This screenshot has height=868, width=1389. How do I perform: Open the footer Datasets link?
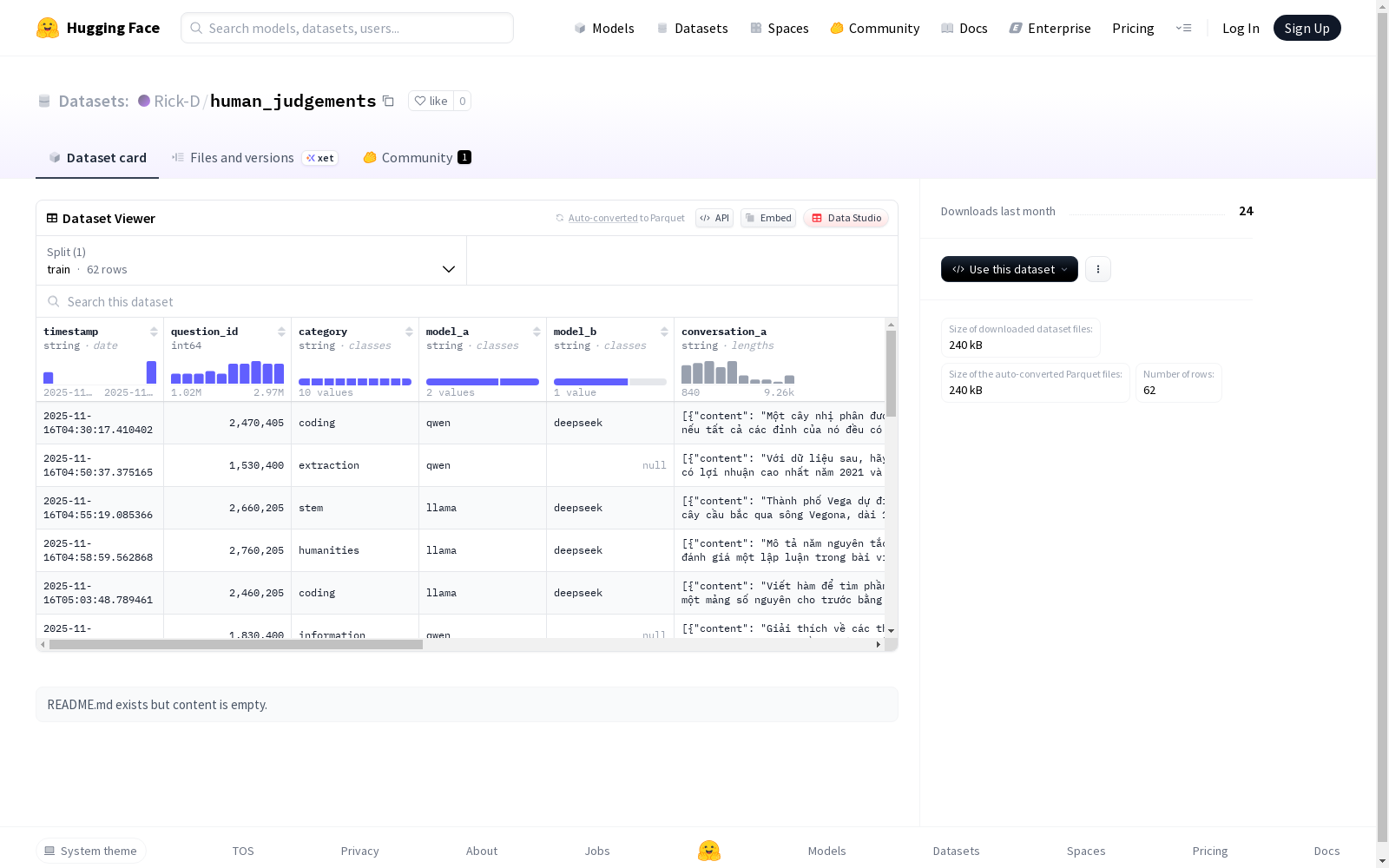[957, 851]
